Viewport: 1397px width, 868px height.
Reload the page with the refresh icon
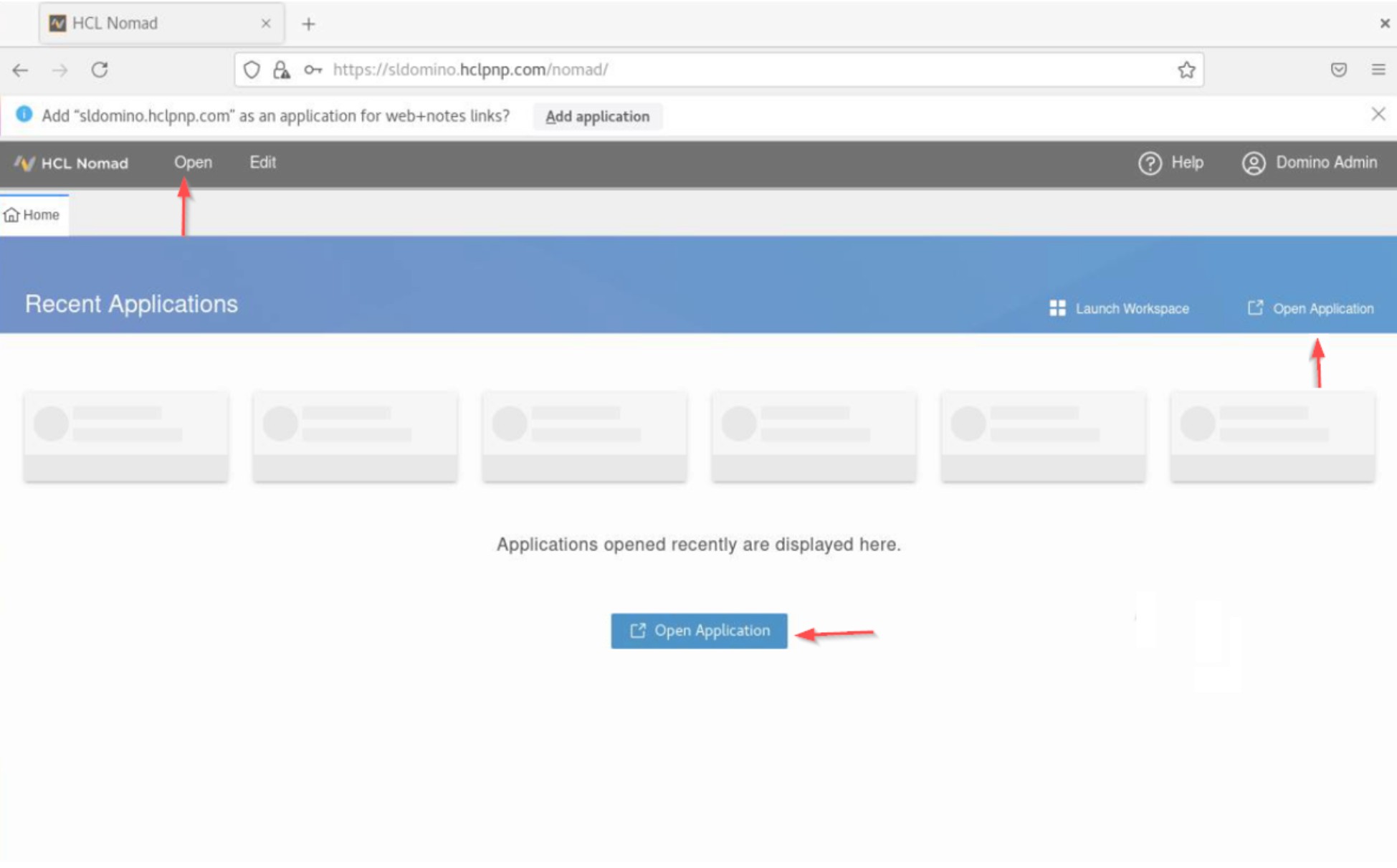pyautogui.click(x=100, y=70)
